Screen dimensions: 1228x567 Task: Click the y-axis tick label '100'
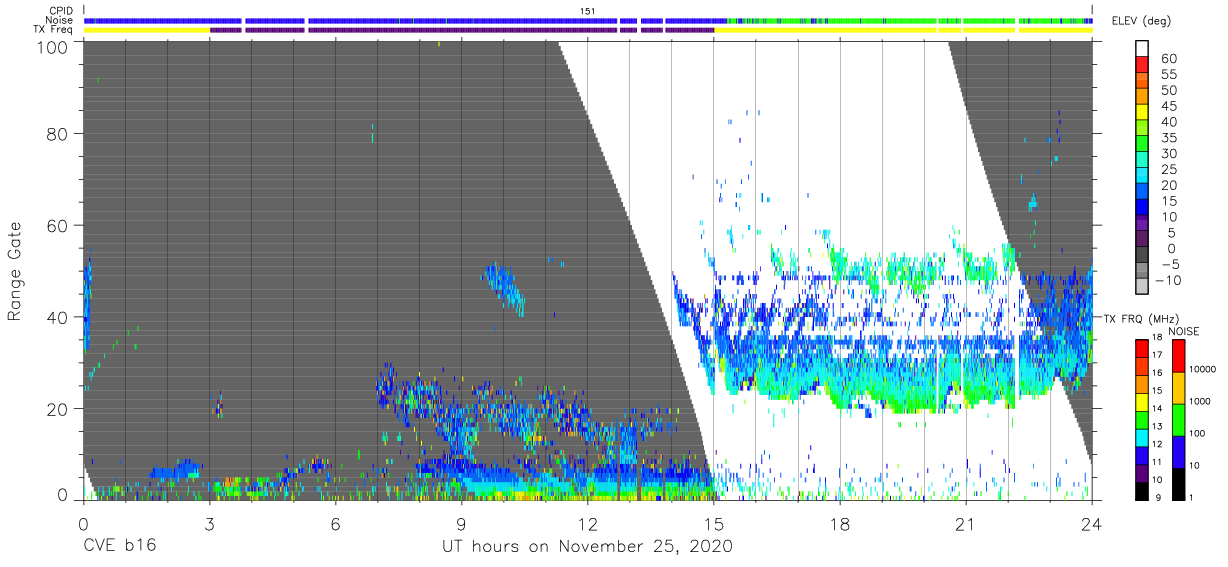[x=54, y=47]
